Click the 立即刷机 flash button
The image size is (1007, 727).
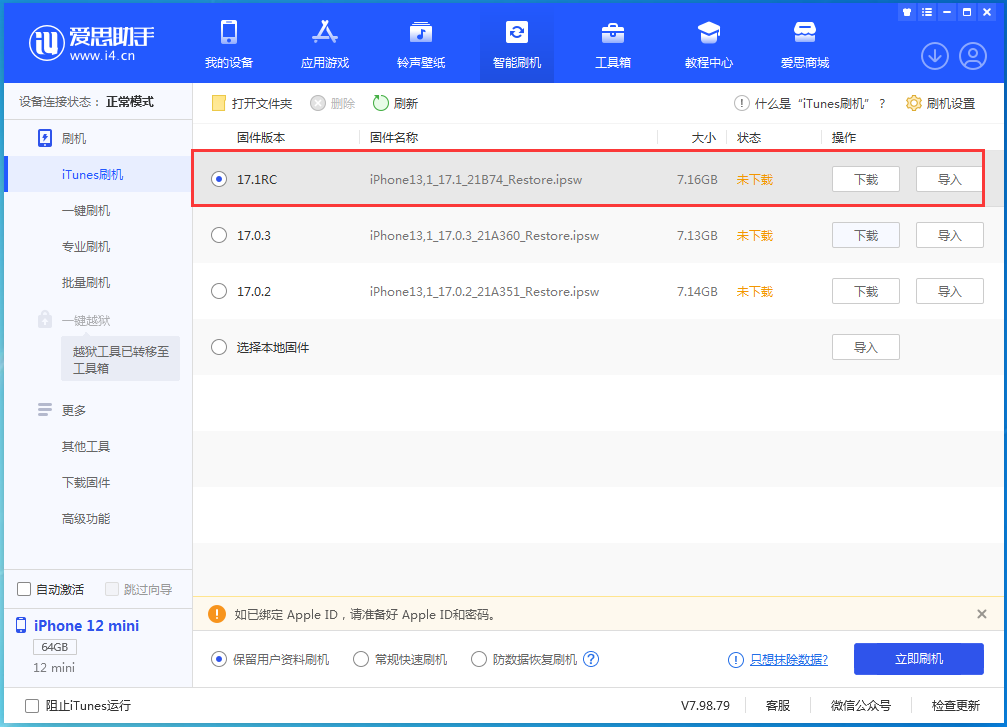[917, 659]
